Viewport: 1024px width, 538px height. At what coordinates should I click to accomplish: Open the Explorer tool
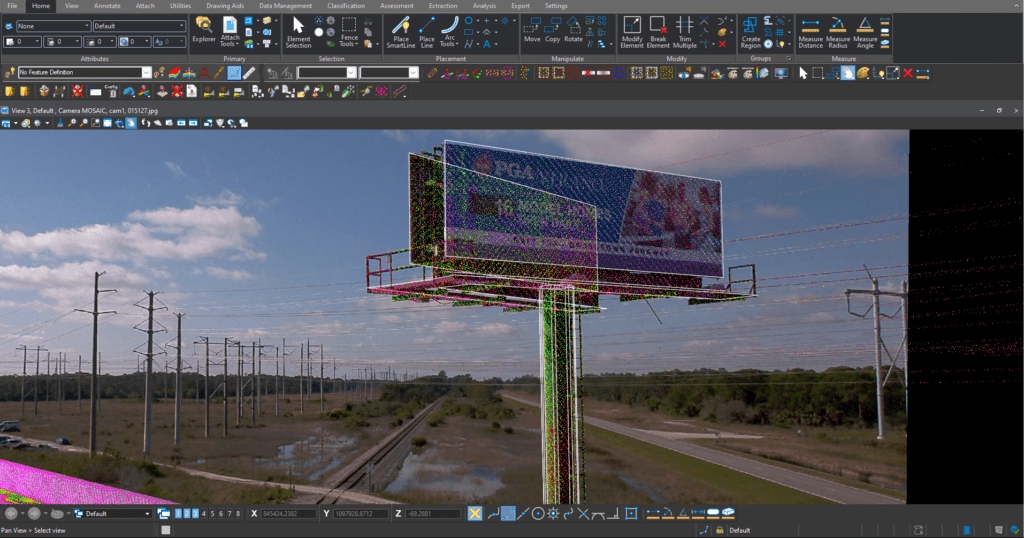204,31
